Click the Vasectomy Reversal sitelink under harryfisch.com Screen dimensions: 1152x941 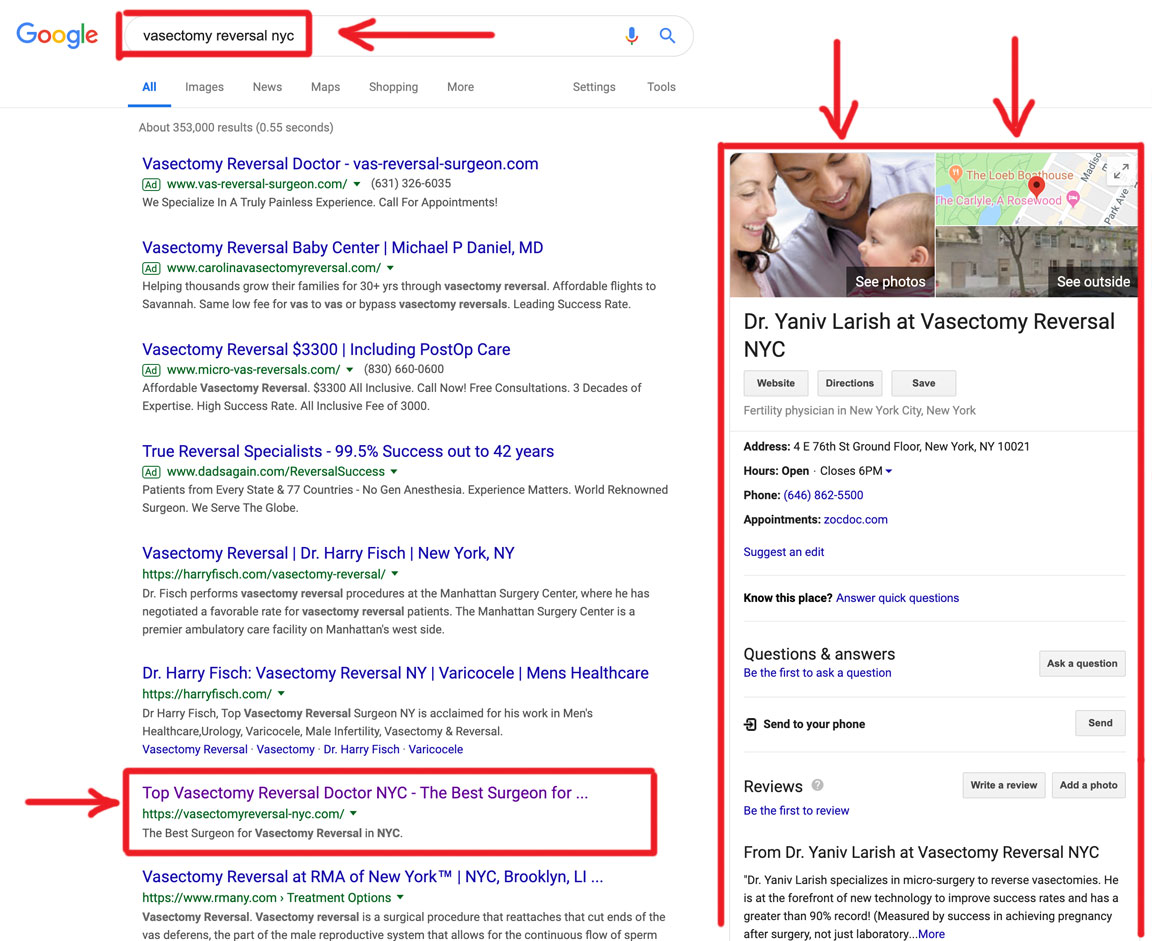coord(195,749)
